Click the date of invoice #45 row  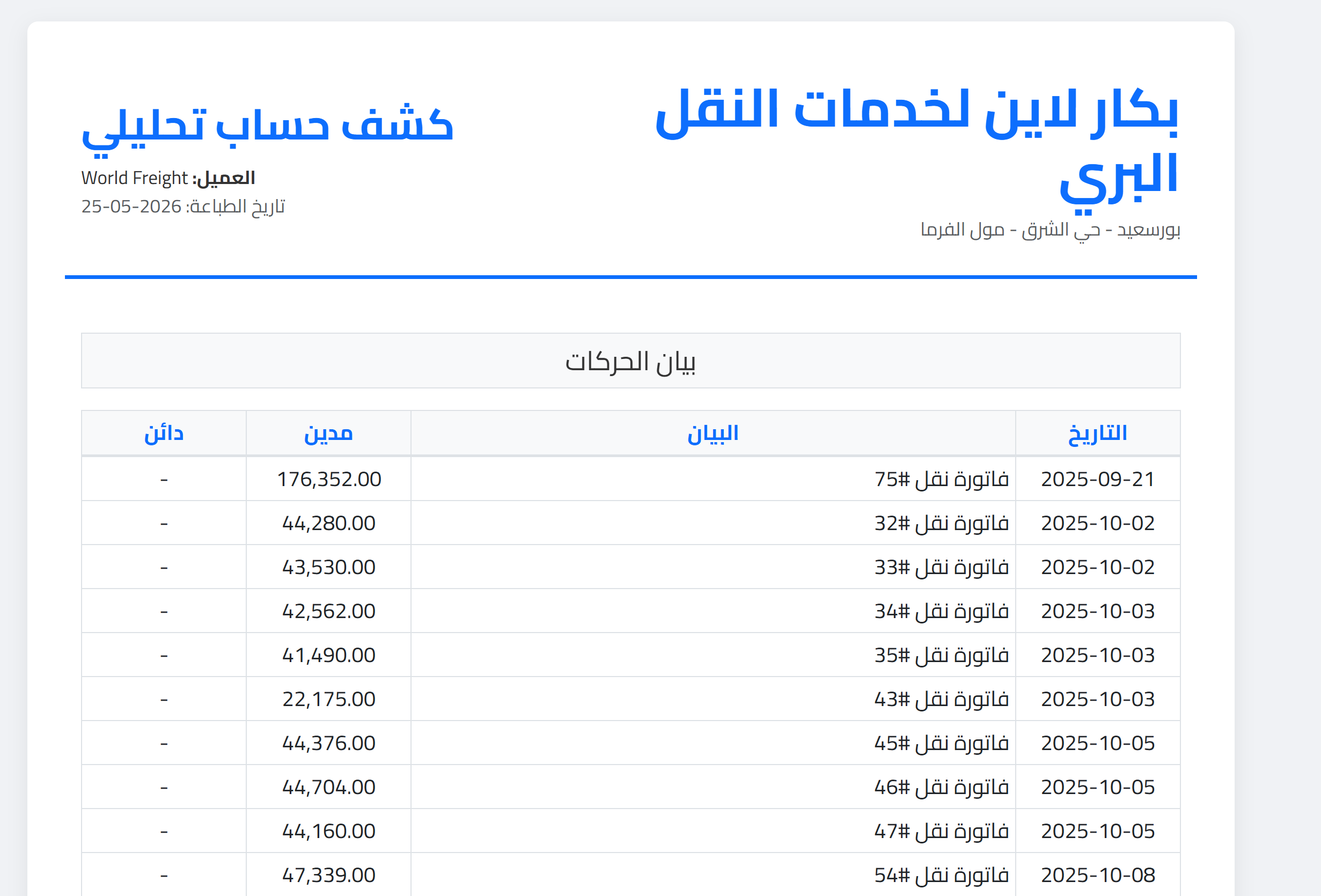(x=1098, y=743)
